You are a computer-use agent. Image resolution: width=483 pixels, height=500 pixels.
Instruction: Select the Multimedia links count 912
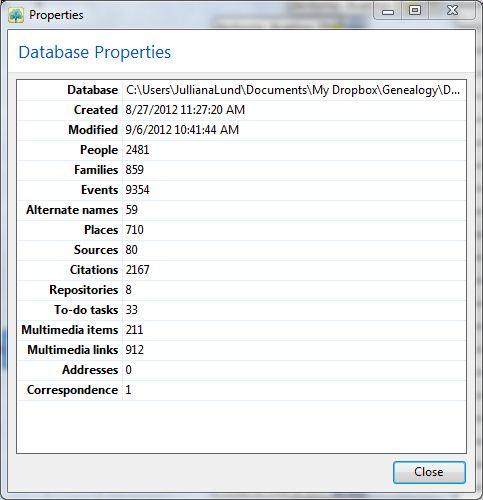tap(135, 350)
